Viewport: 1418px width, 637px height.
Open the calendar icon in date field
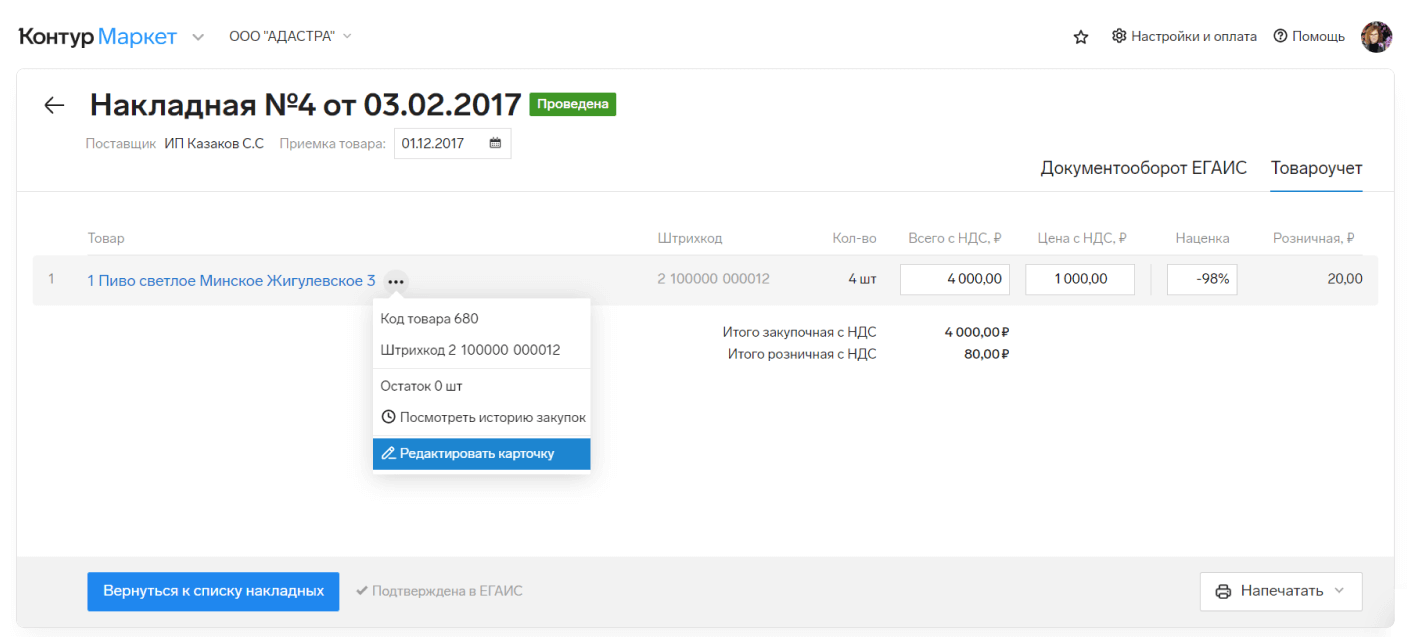pyautogui.click(x=495, y=143)
